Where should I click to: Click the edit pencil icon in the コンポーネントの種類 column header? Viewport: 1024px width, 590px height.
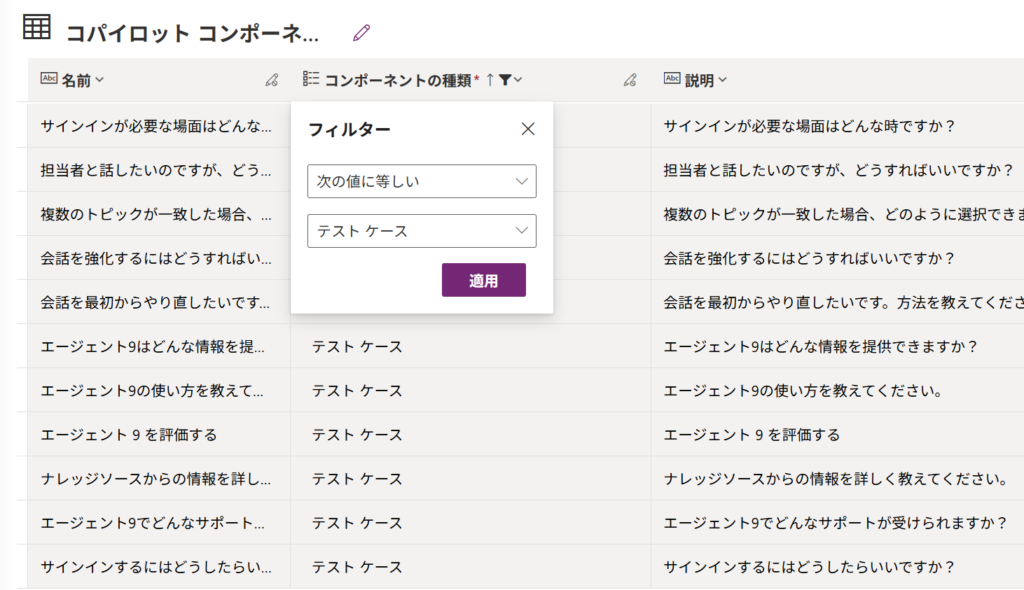[x=629, y=80]
